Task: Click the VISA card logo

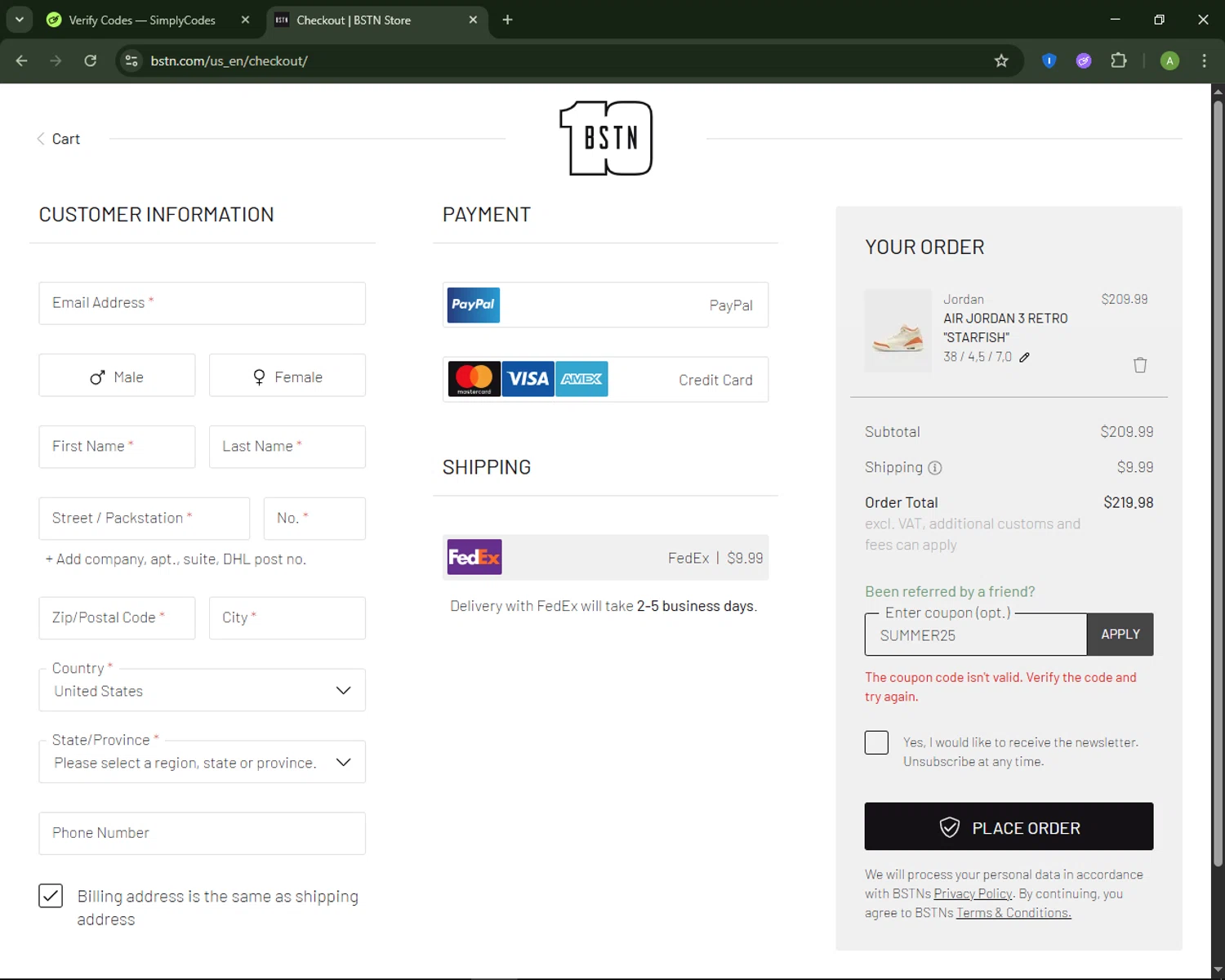Action: click(x=528, y=379)
